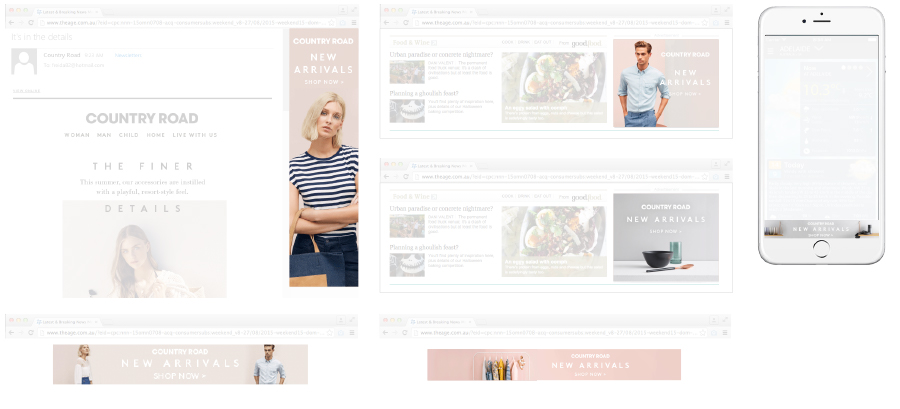
Task: Click the sender avatar beside Country Road
Action: click(x=24, y=61)
